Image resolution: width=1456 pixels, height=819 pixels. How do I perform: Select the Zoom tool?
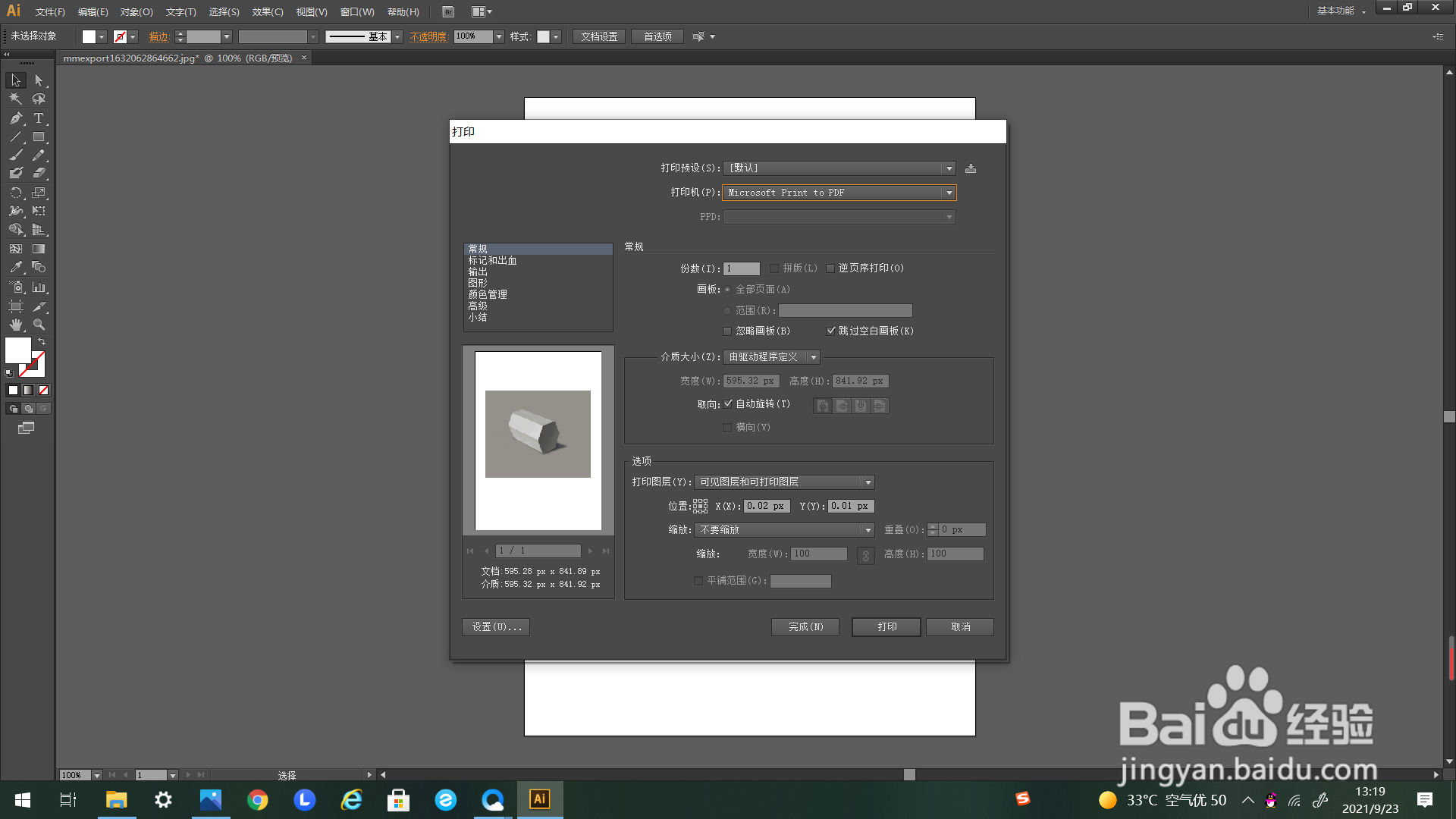click(x=39, y=325)
